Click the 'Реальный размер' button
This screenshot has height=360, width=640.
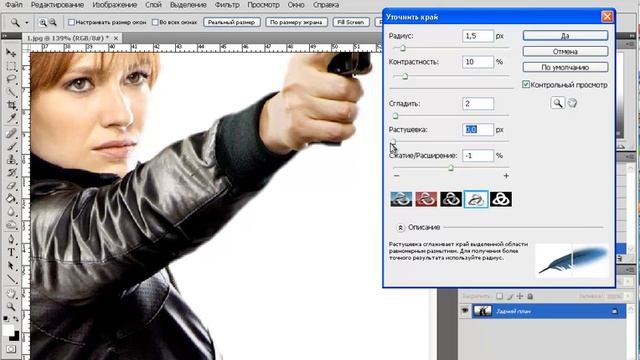231,22
